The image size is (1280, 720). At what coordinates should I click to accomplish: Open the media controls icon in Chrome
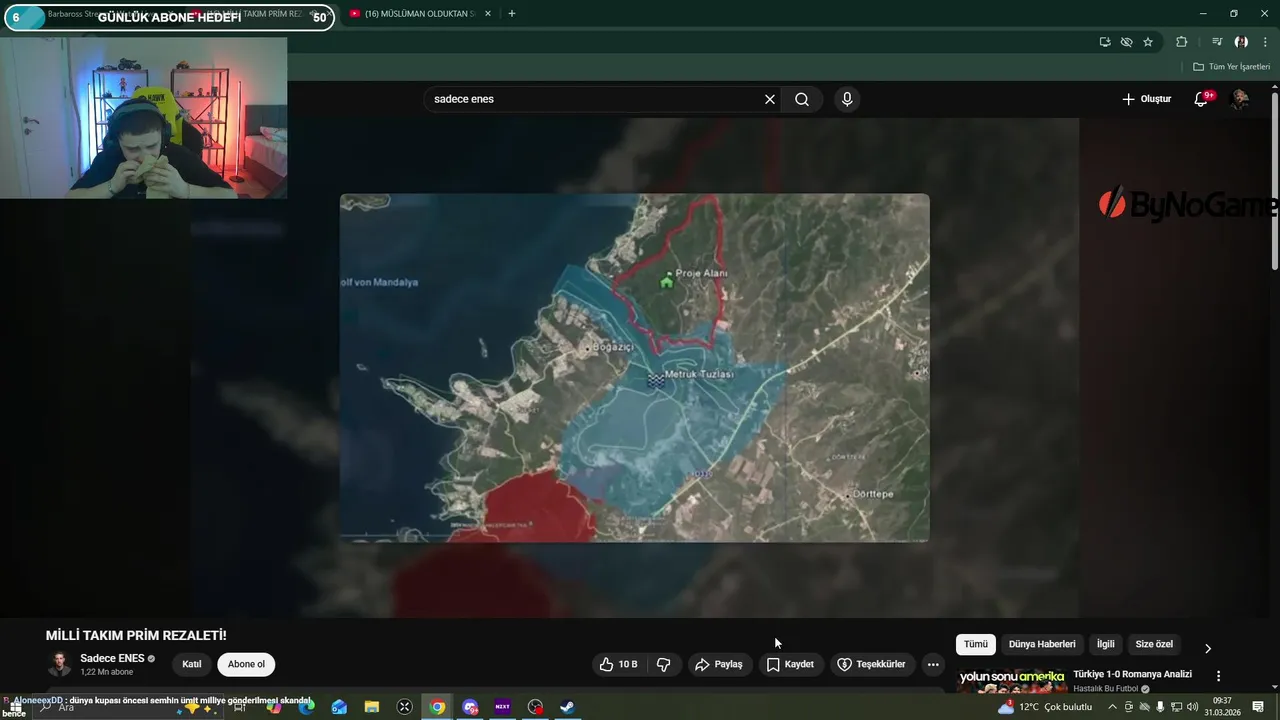click(x=1217, y=42)
